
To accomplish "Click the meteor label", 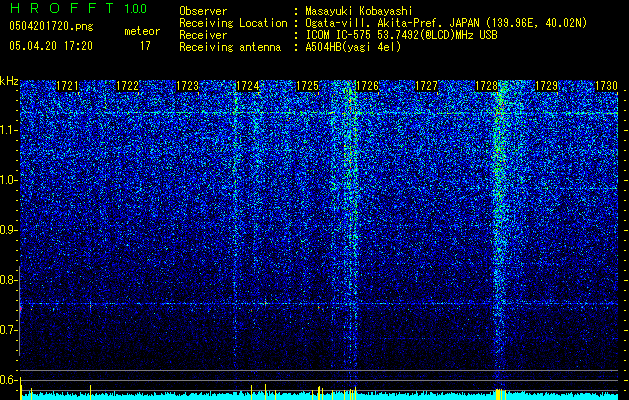I will 142,31.
